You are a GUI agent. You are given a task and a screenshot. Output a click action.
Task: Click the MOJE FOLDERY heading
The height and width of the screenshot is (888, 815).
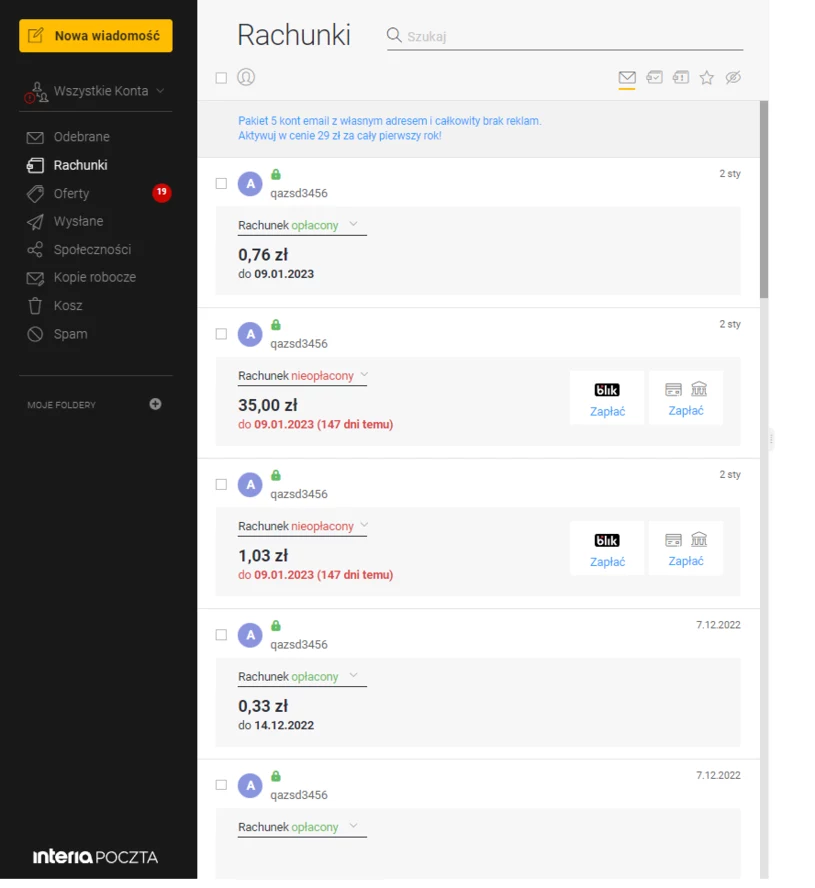62,405
